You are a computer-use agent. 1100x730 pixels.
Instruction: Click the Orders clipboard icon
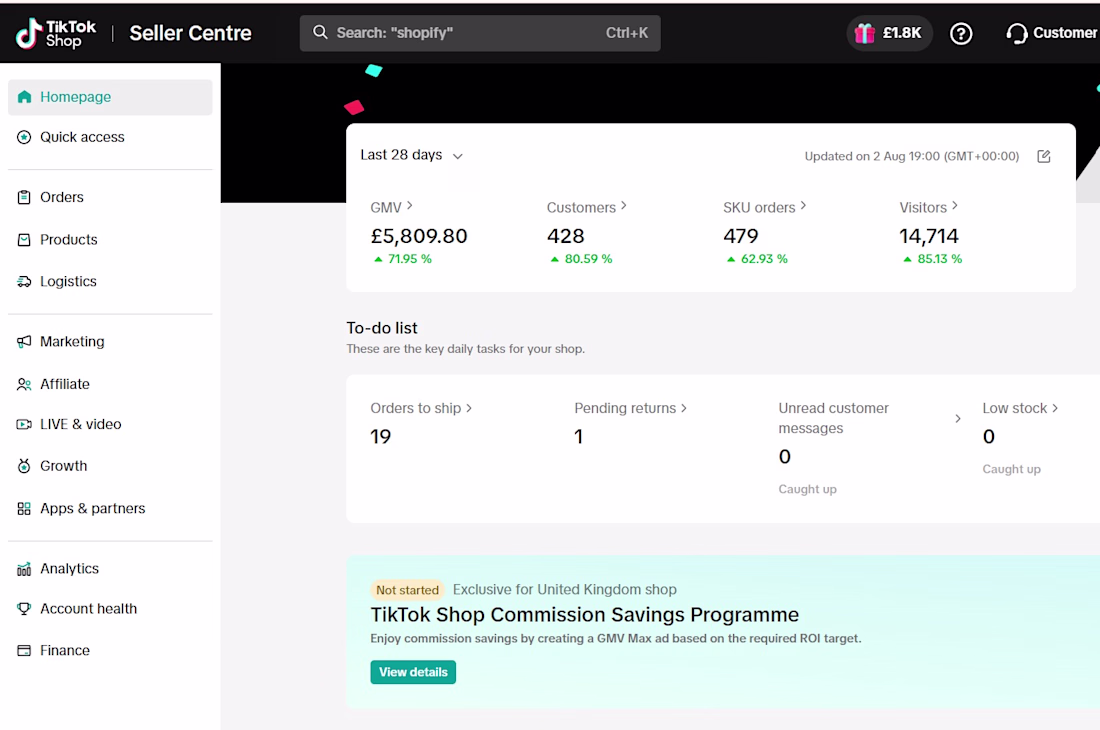(x=24, y=197)
